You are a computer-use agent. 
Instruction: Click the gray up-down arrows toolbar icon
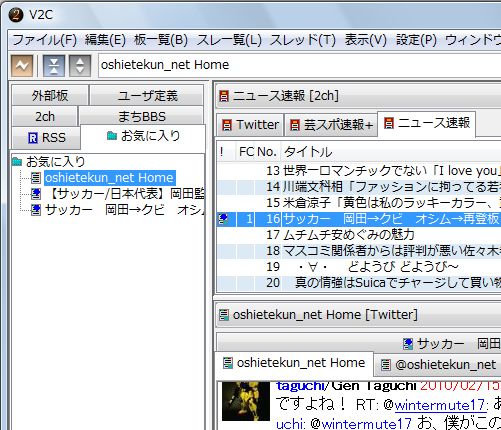point(80,65)
